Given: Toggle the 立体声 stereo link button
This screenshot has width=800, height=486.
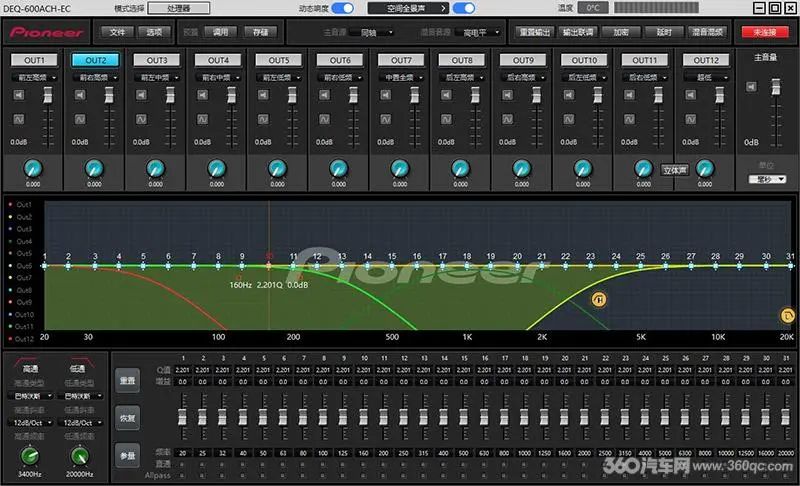Looking at the screenshot, I should tap(674, 170).
